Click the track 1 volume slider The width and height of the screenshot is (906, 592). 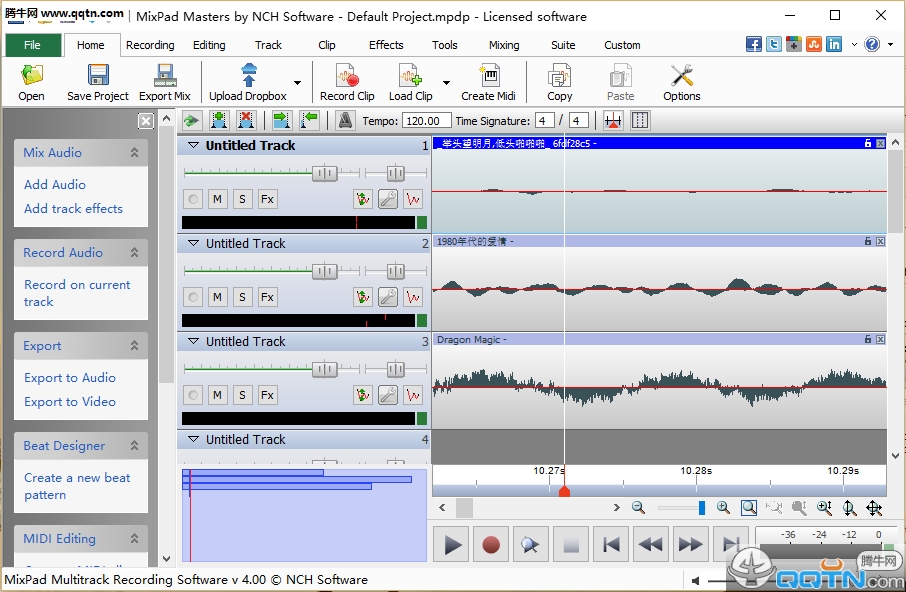coord(323,173)
